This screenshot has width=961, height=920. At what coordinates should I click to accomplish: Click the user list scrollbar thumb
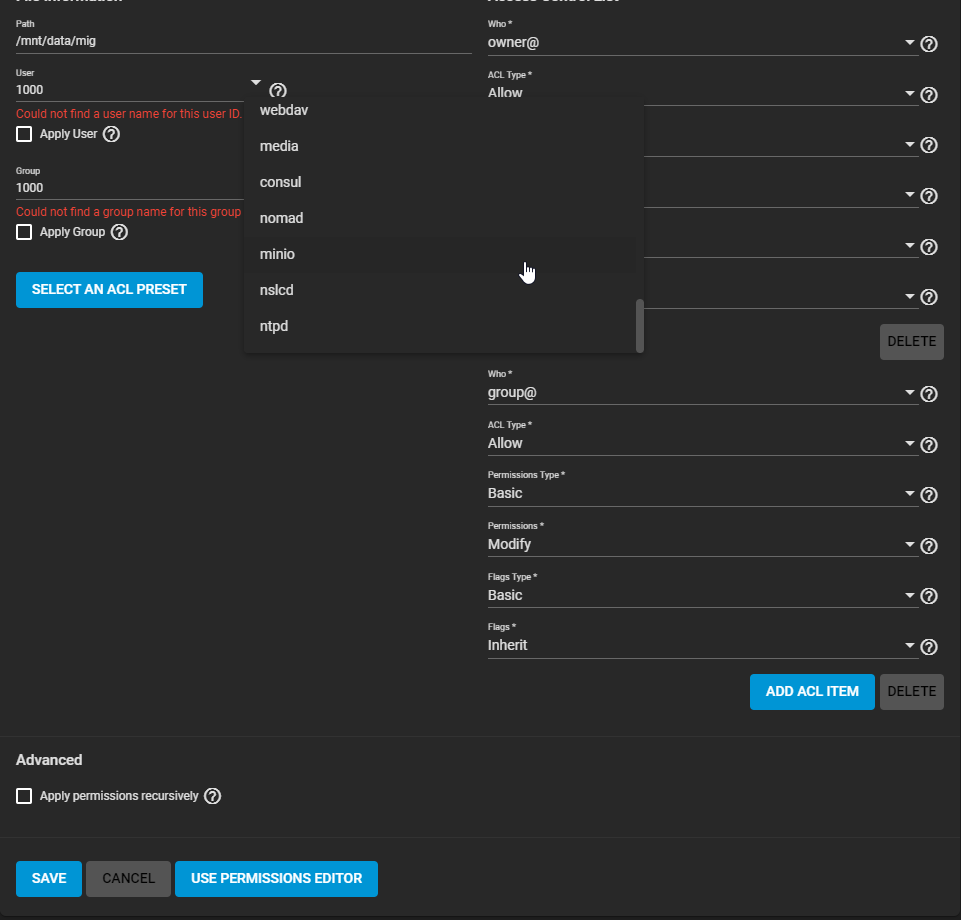[x=640, y=325]
